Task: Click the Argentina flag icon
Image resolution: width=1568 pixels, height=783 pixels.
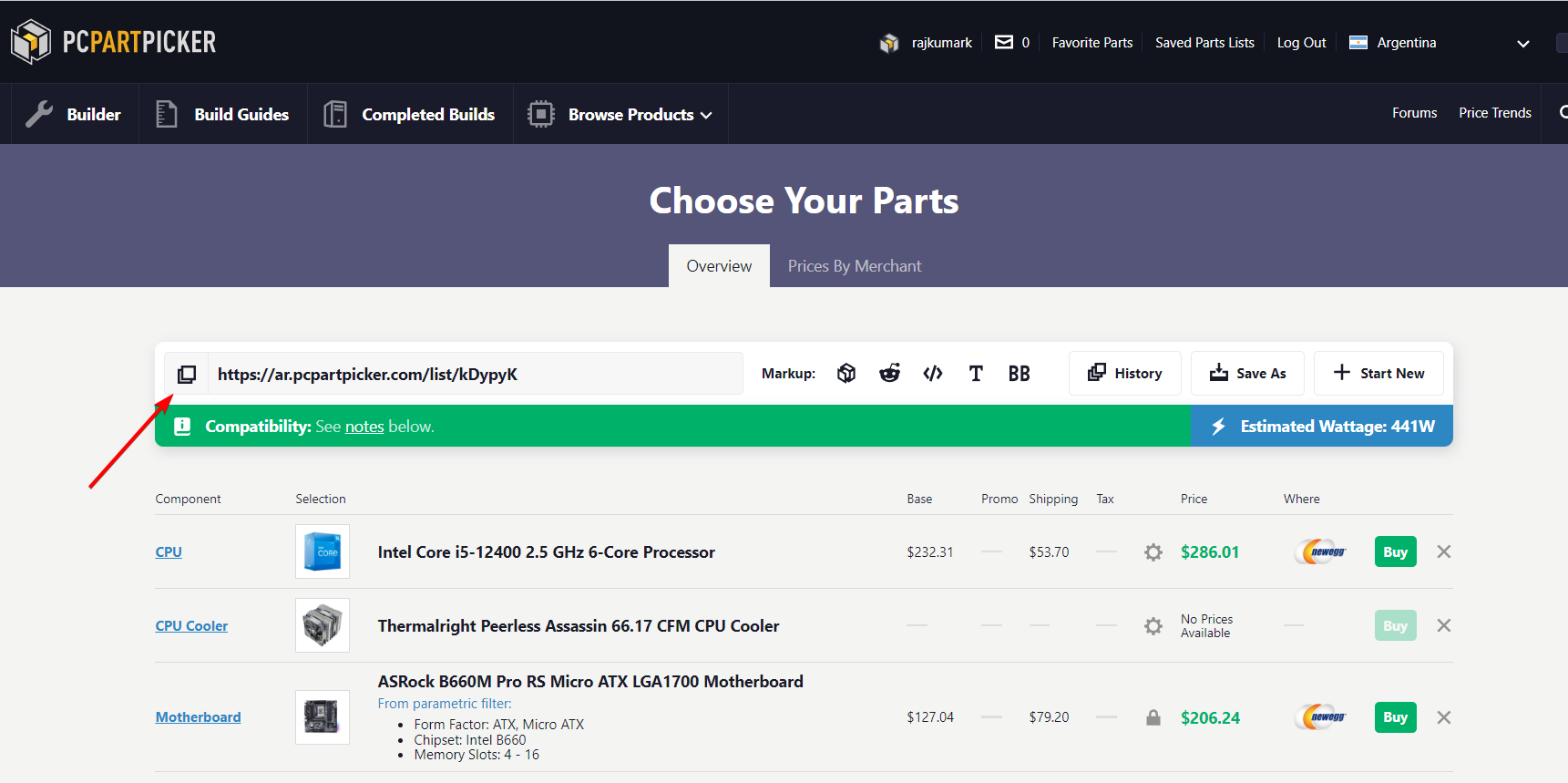Action: 1358,42
